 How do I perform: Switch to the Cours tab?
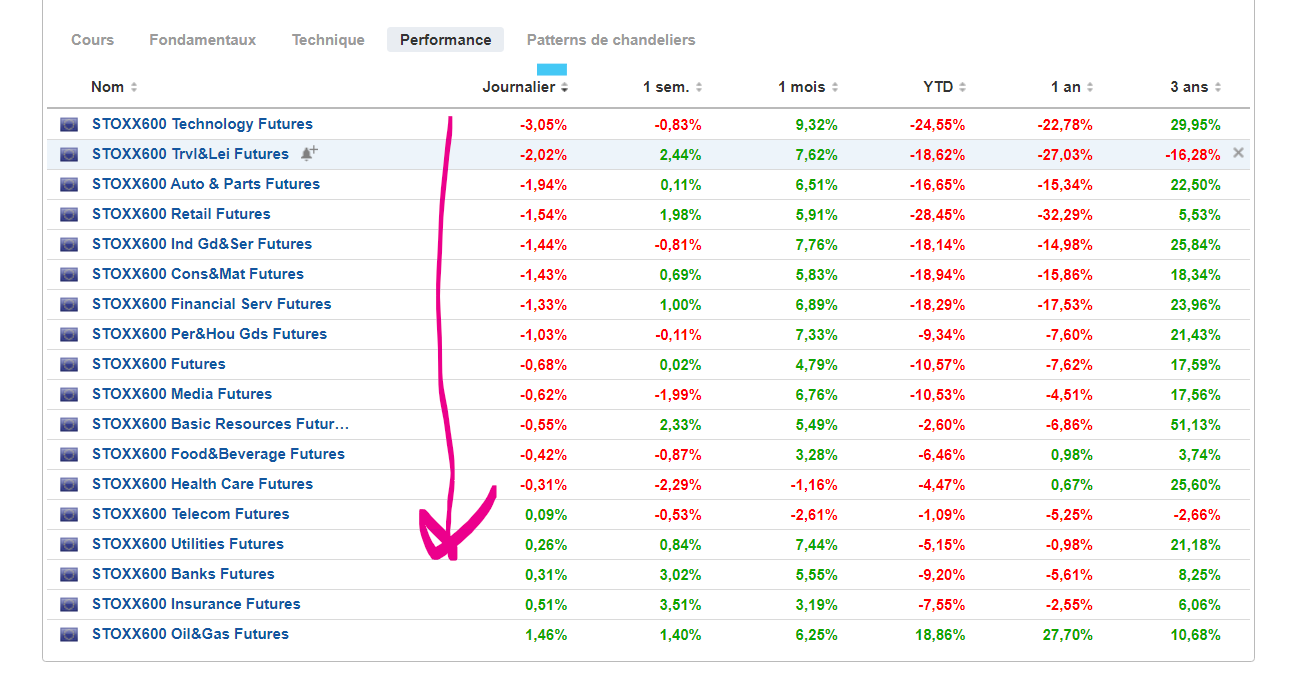[x=92, y=40]
